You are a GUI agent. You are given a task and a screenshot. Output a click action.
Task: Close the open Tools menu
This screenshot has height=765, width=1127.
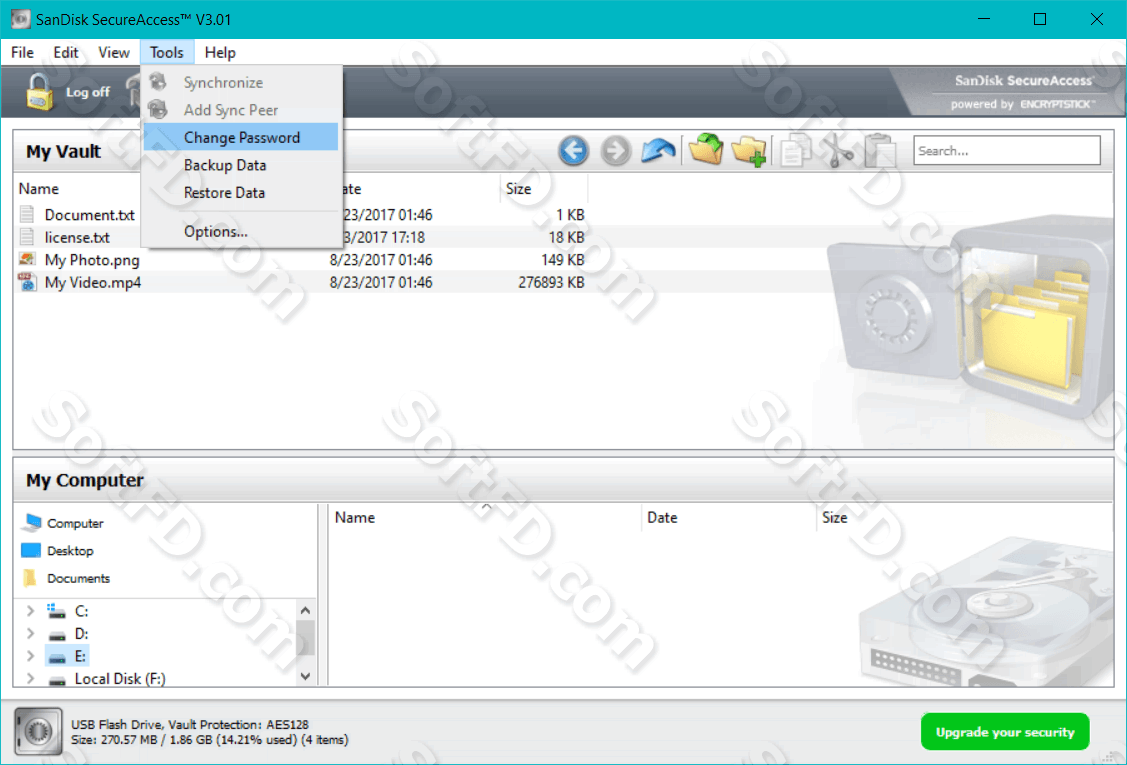pos(167,52)
